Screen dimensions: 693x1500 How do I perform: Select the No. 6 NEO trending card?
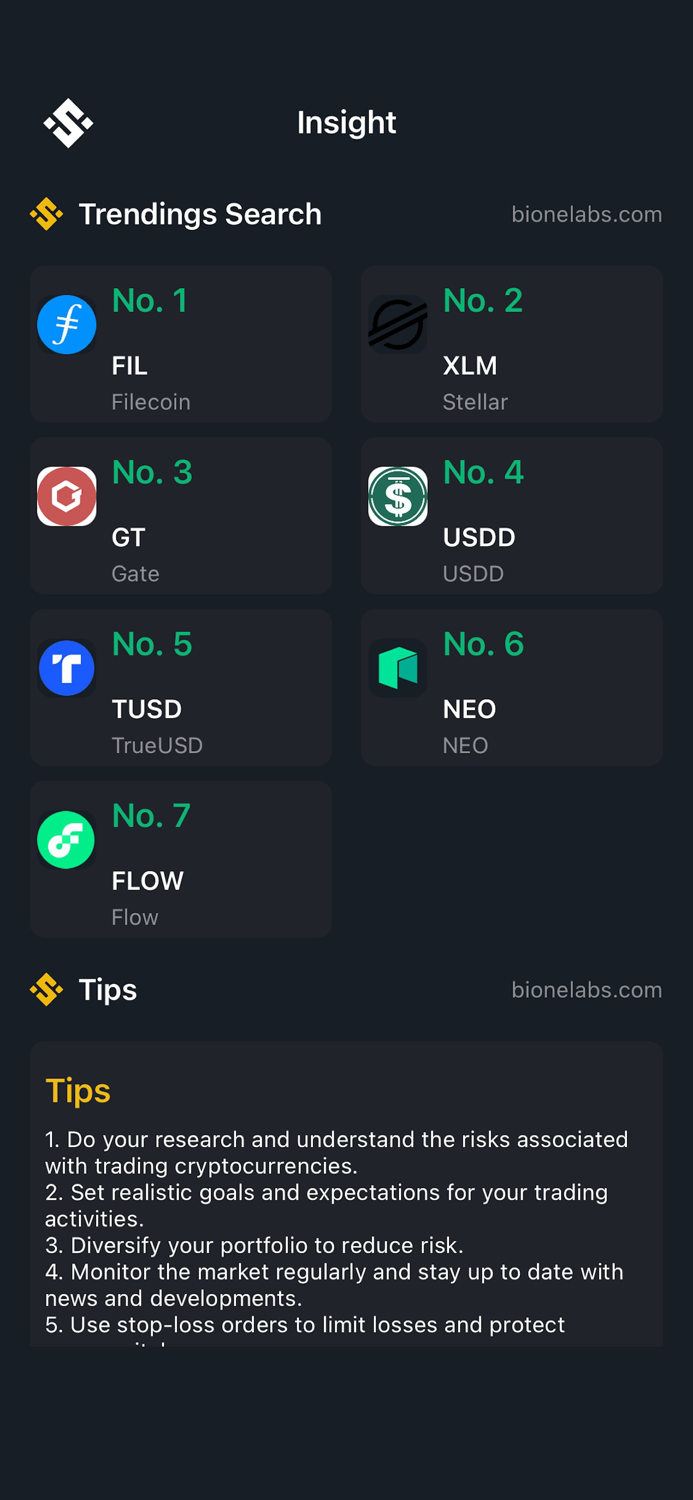(511, 687)
